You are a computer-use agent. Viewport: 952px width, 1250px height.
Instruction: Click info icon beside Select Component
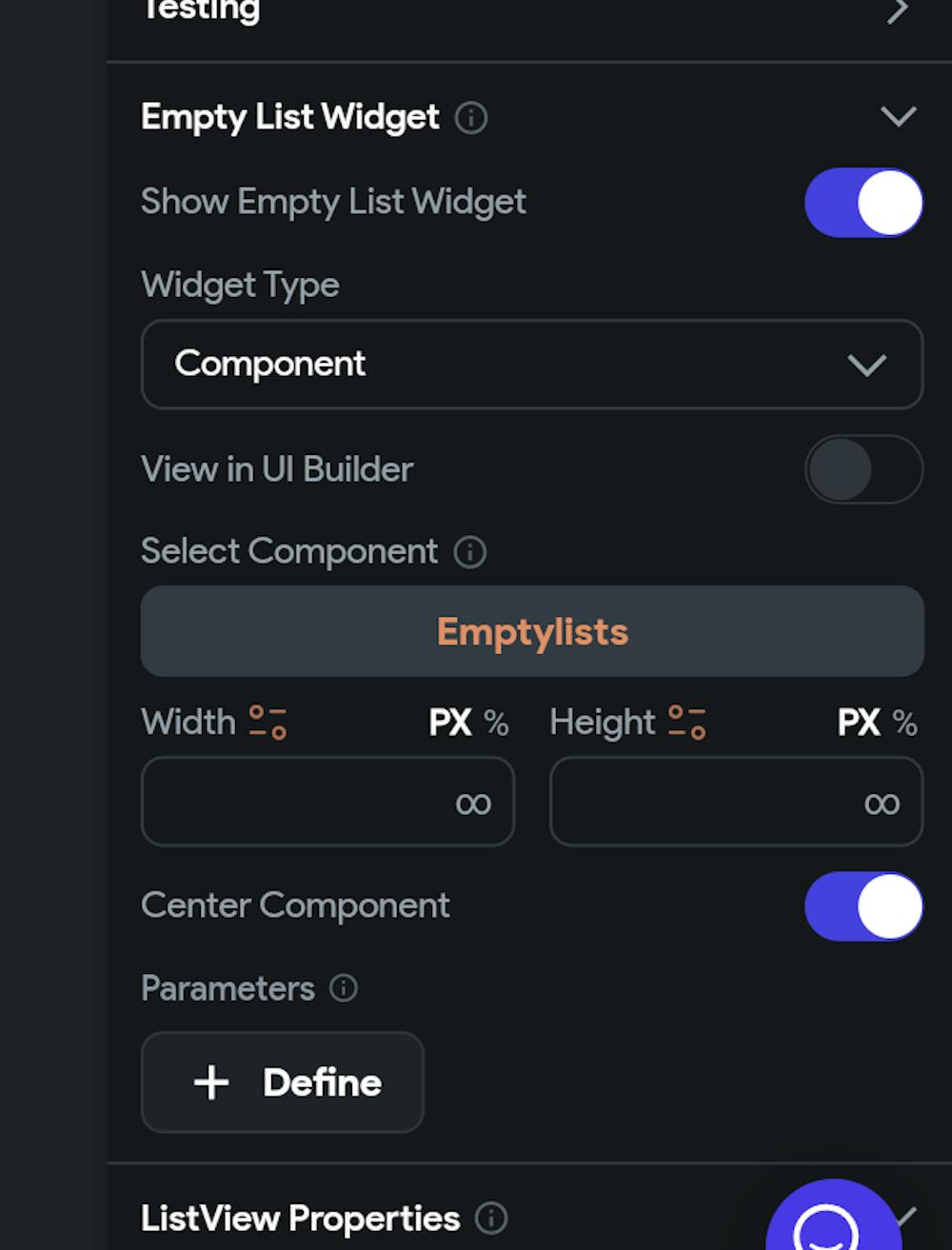469,552
